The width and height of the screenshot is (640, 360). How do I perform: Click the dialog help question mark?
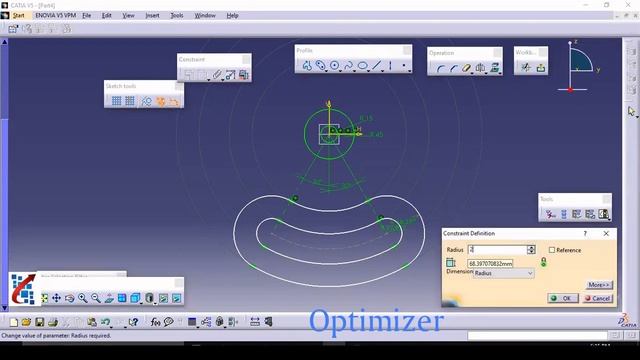(x=585, y=233)
